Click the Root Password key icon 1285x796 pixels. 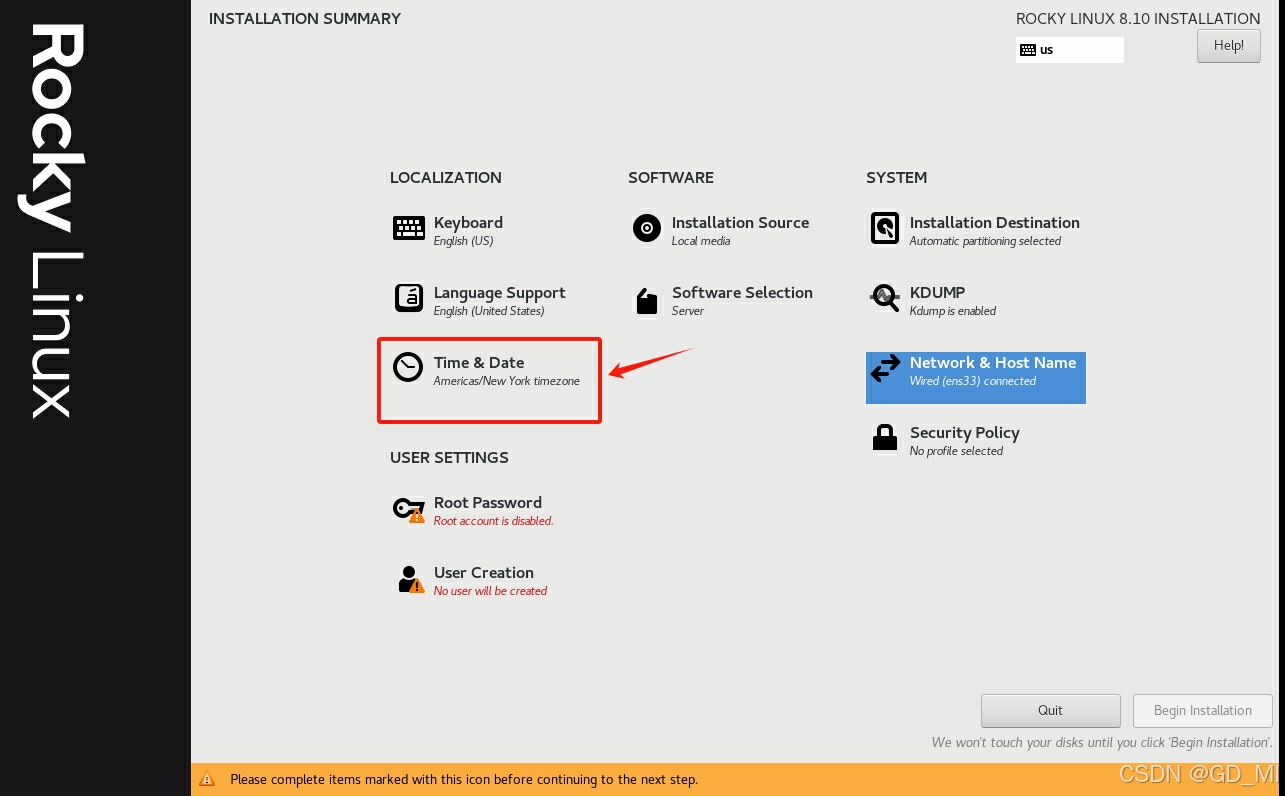(x=409, y=510)
